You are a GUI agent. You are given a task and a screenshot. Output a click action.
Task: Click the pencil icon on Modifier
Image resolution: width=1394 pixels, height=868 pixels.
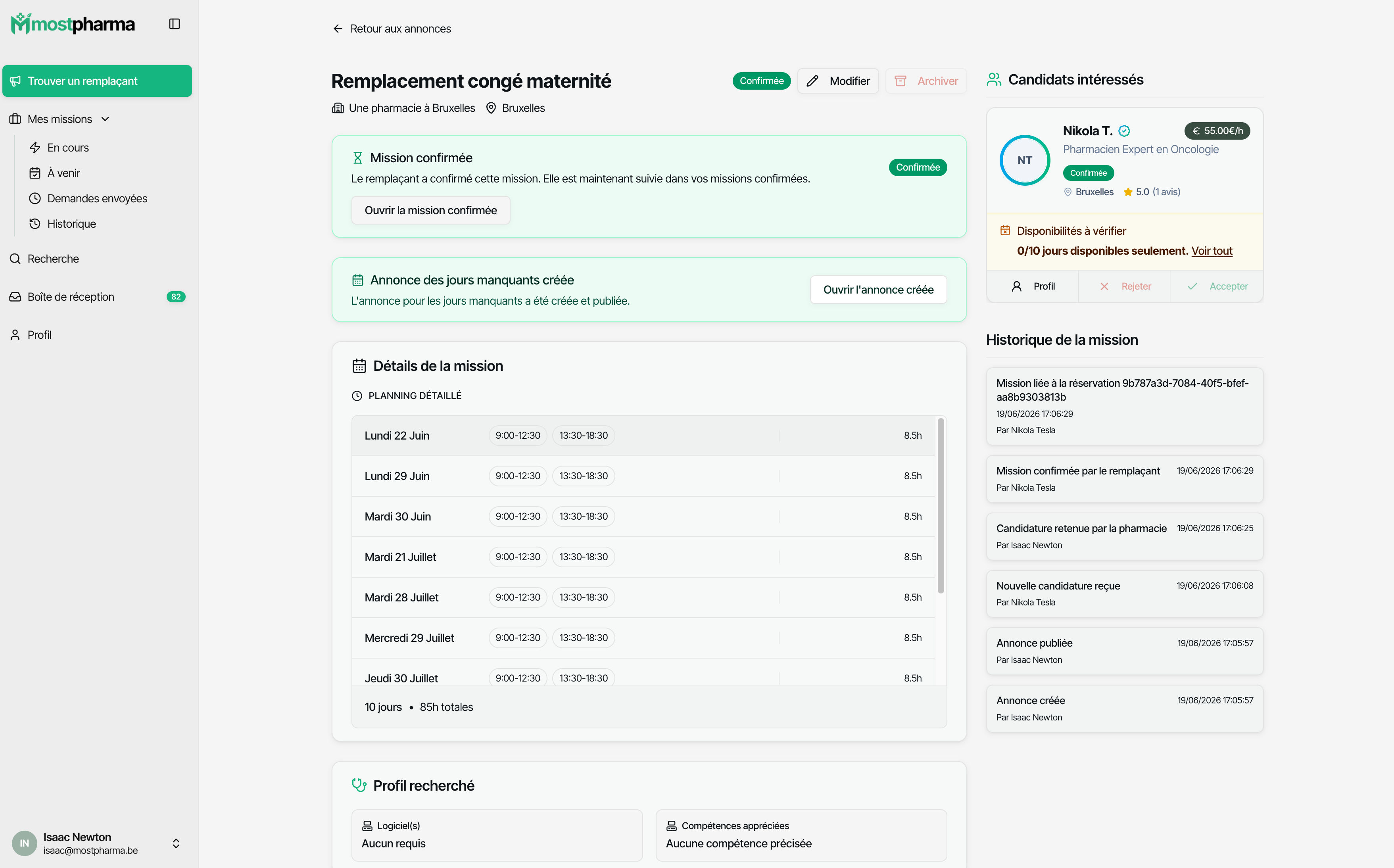tap(812, 81)
